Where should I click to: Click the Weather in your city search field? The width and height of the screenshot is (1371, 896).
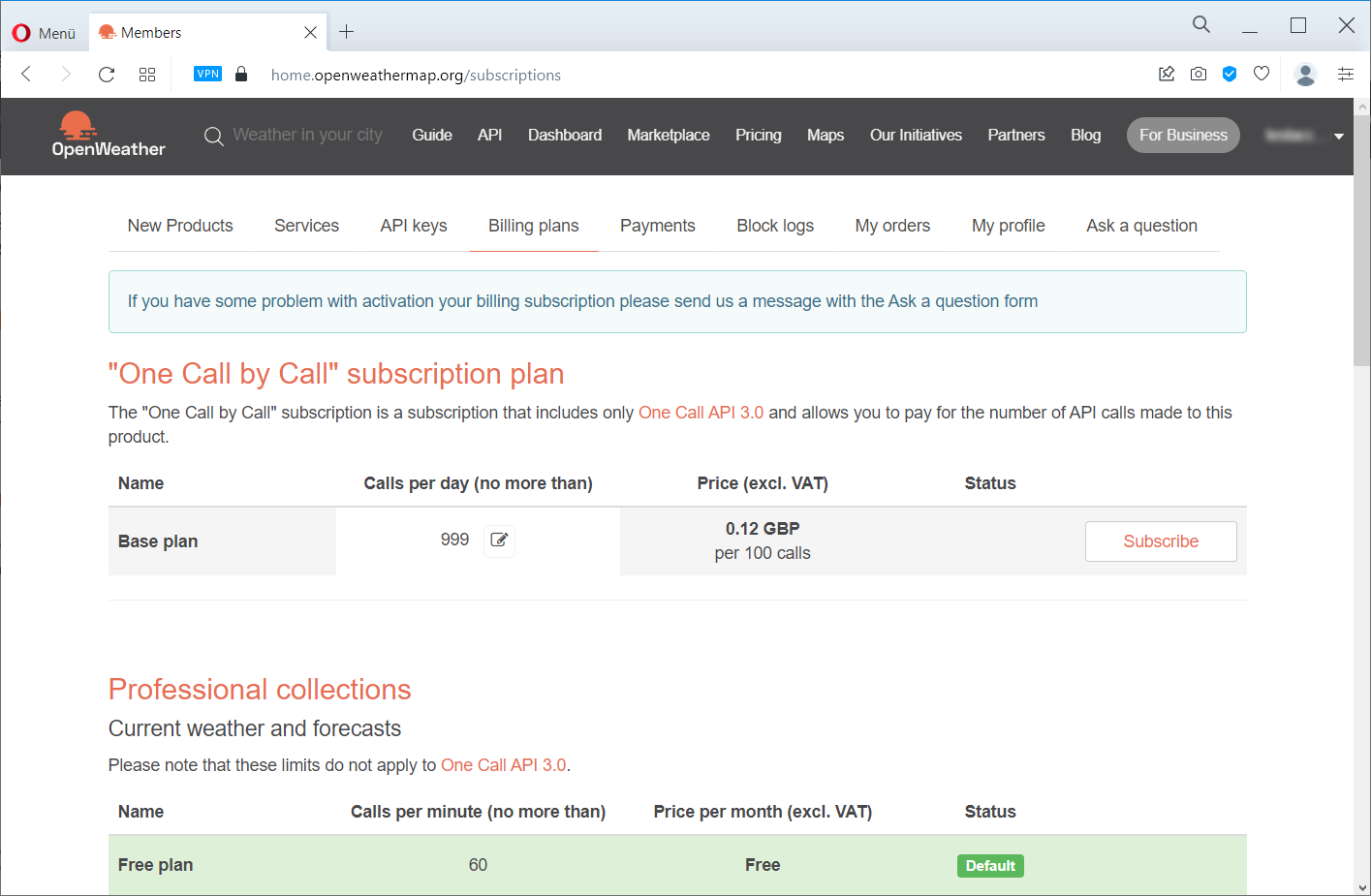(x=307, y=135)
